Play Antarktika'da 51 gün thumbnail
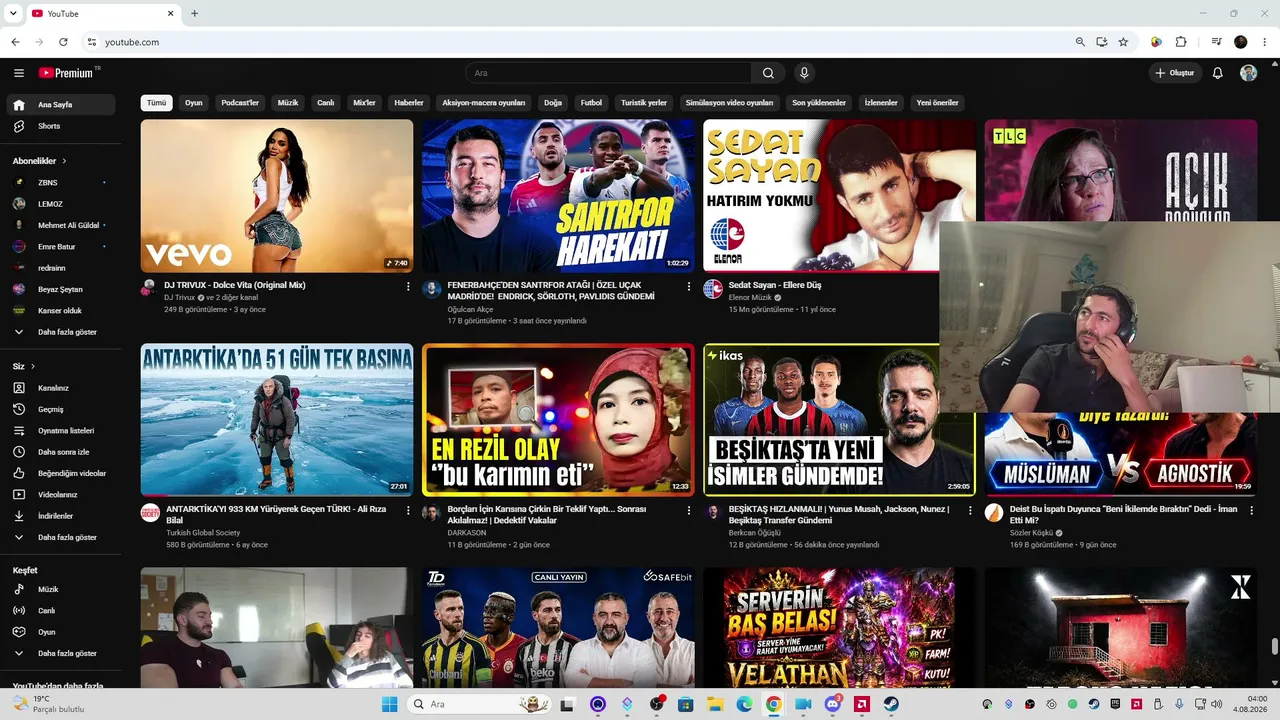 pos(277,420)
